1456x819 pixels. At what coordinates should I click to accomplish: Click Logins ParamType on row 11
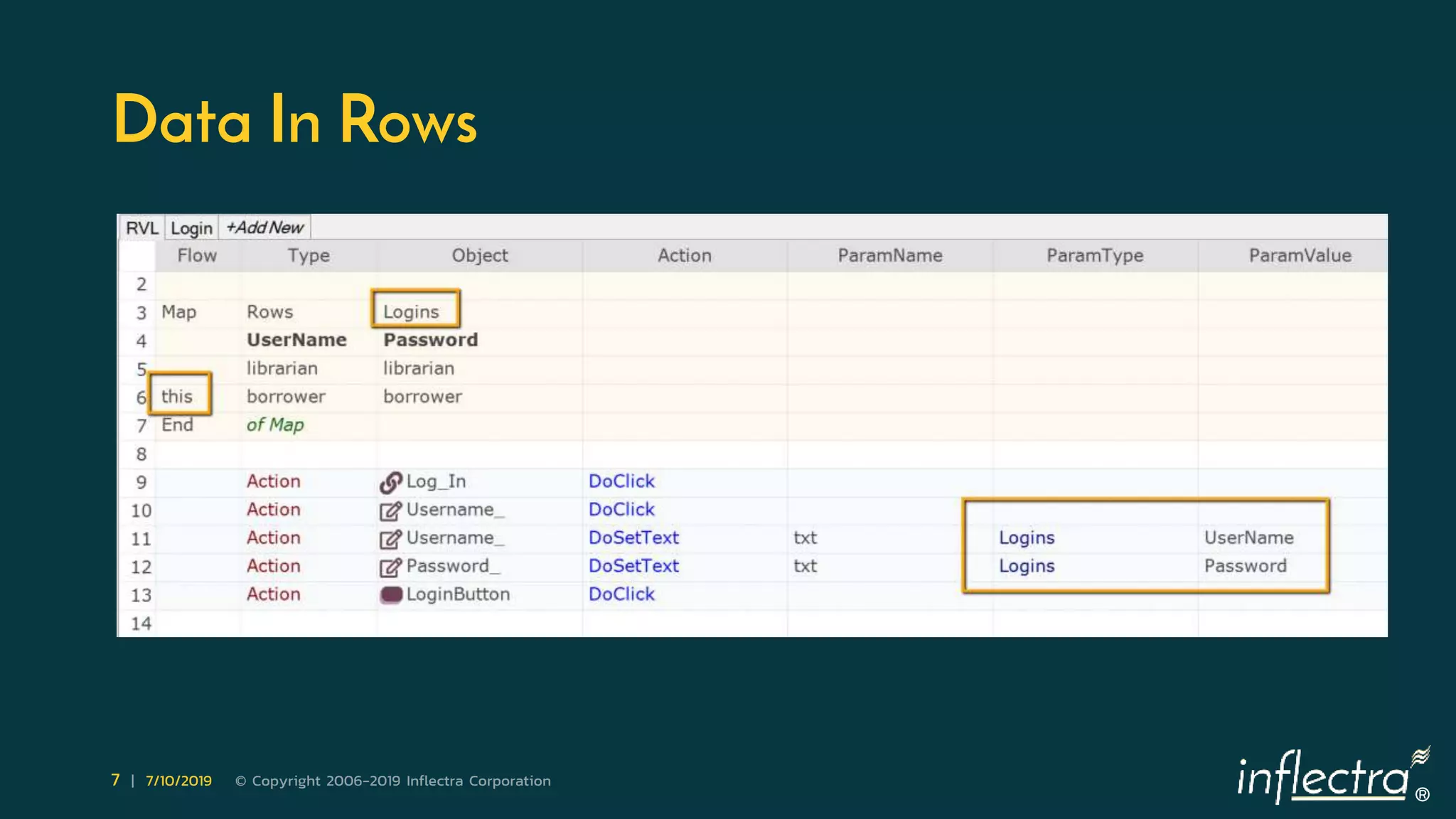tap(1027, 537)
